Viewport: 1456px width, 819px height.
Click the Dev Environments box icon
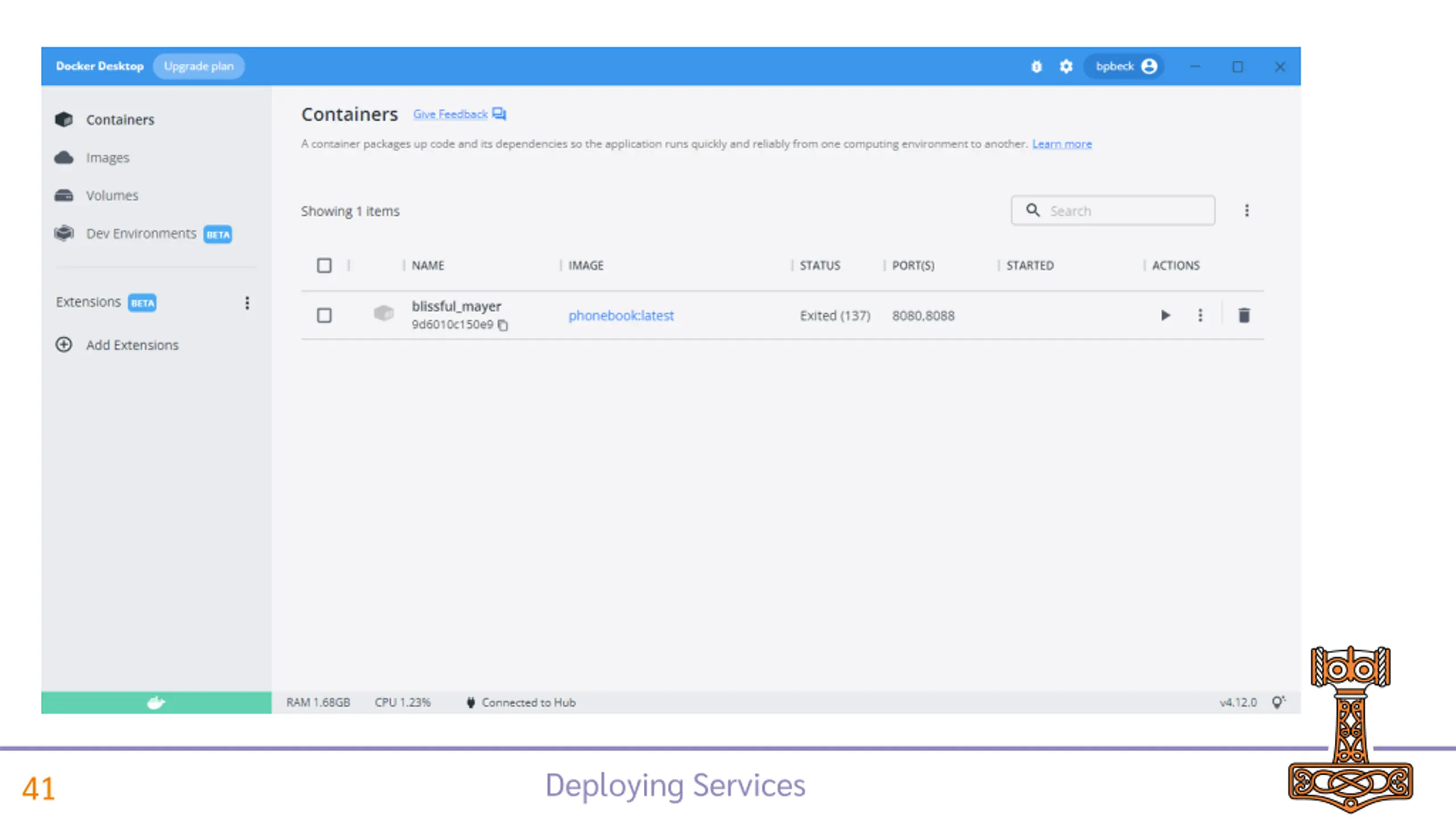(x=64, y=233)
